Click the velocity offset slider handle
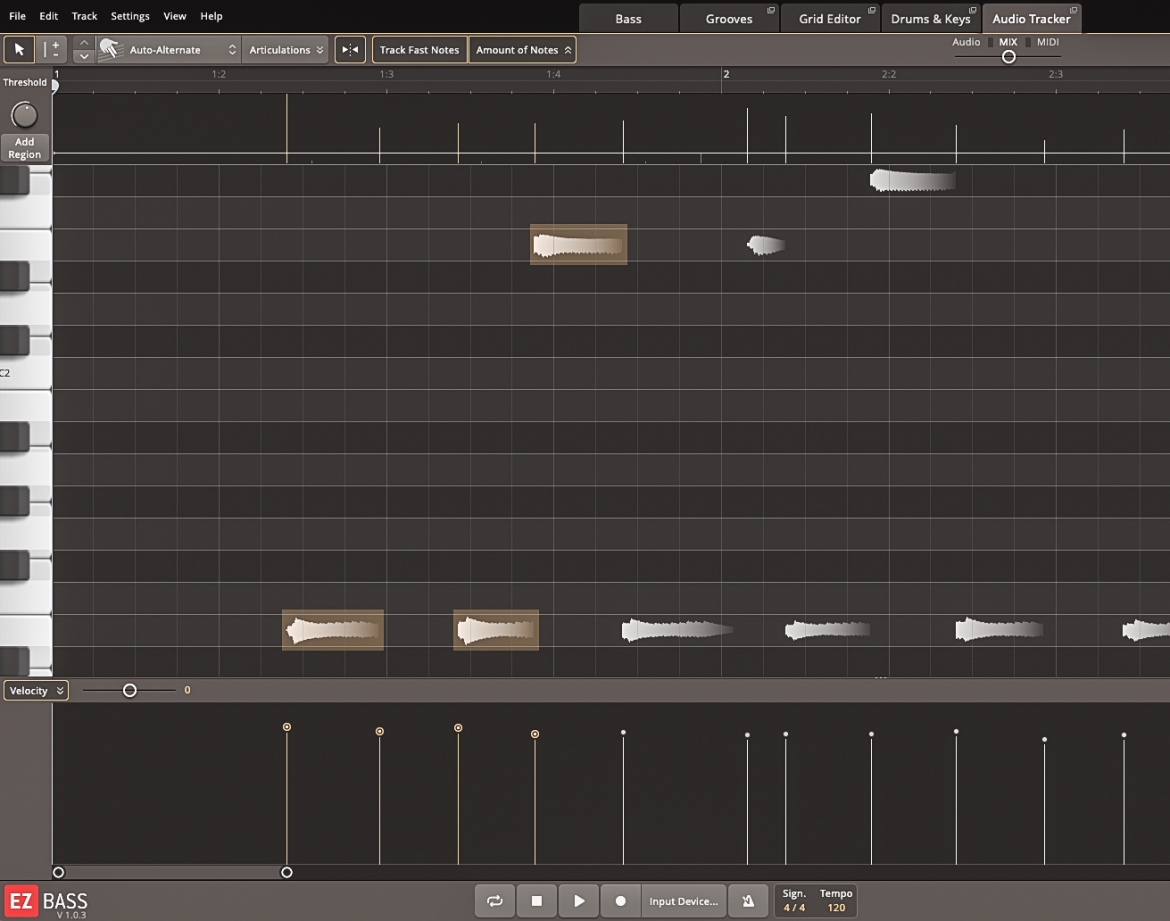 [x=129, y=690]
